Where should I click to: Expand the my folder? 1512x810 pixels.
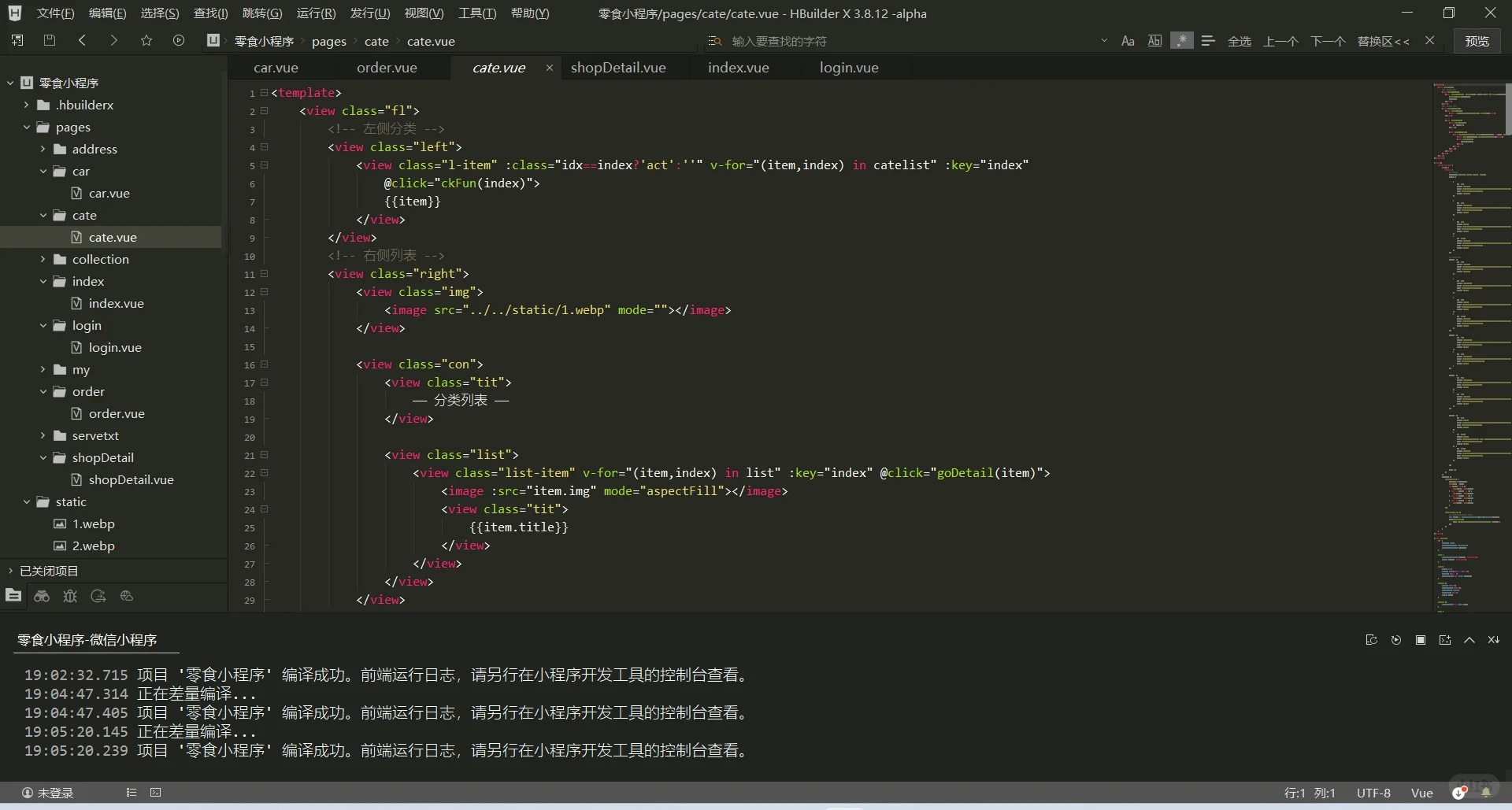(x=43, y=369)
